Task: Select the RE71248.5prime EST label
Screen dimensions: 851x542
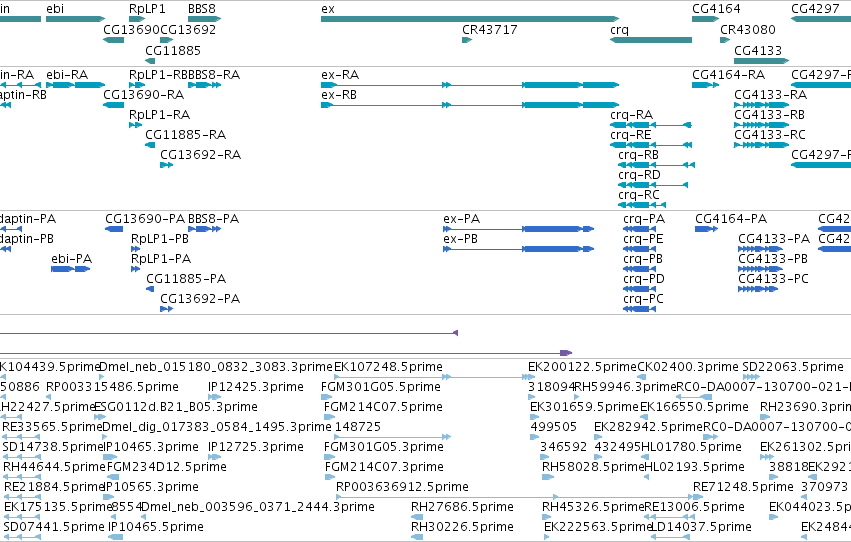Action: click(744, 487)
